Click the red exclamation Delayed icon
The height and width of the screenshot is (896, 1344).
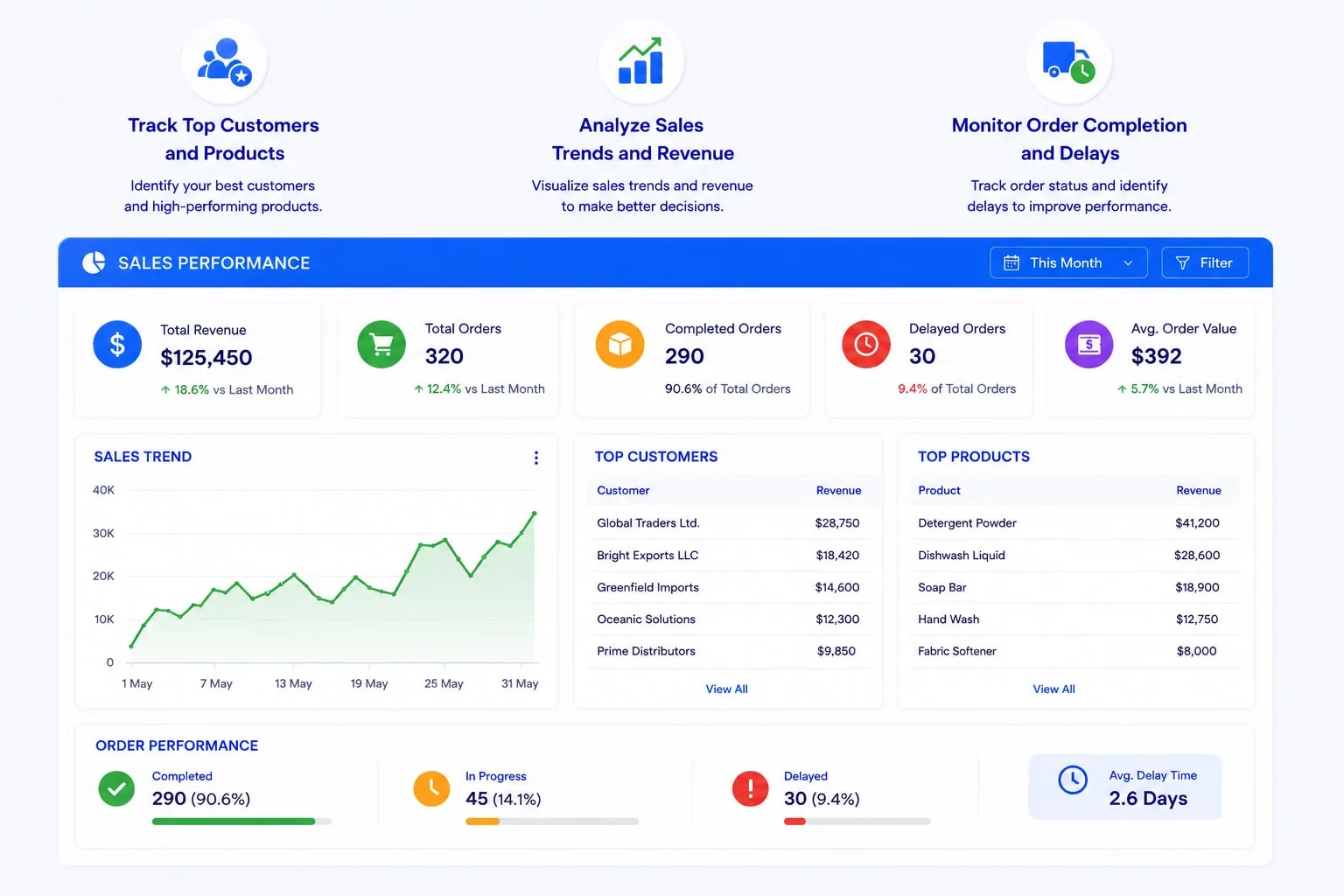[750, 788]
